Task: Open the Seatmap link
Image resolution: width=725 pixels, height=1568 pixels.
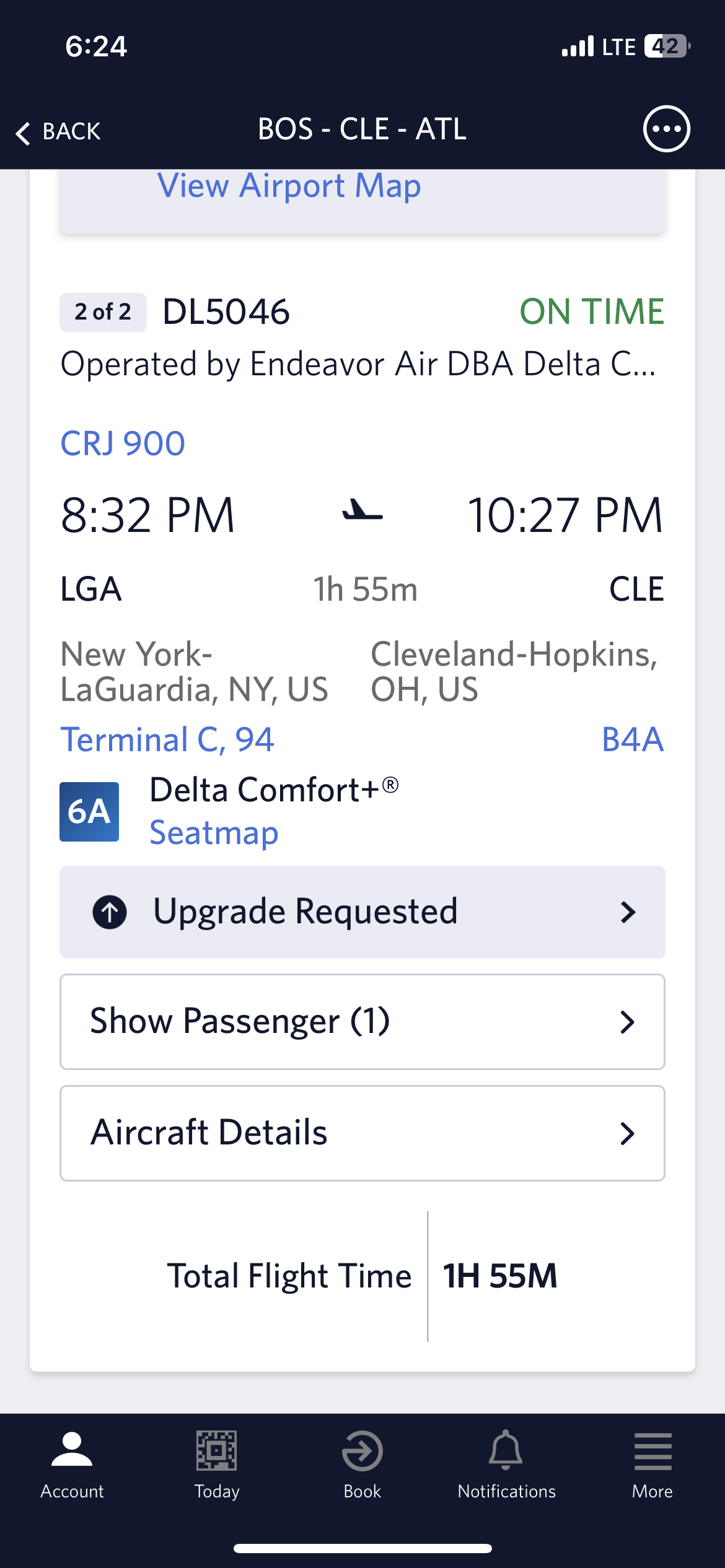Action: click(x=214, y=833)
